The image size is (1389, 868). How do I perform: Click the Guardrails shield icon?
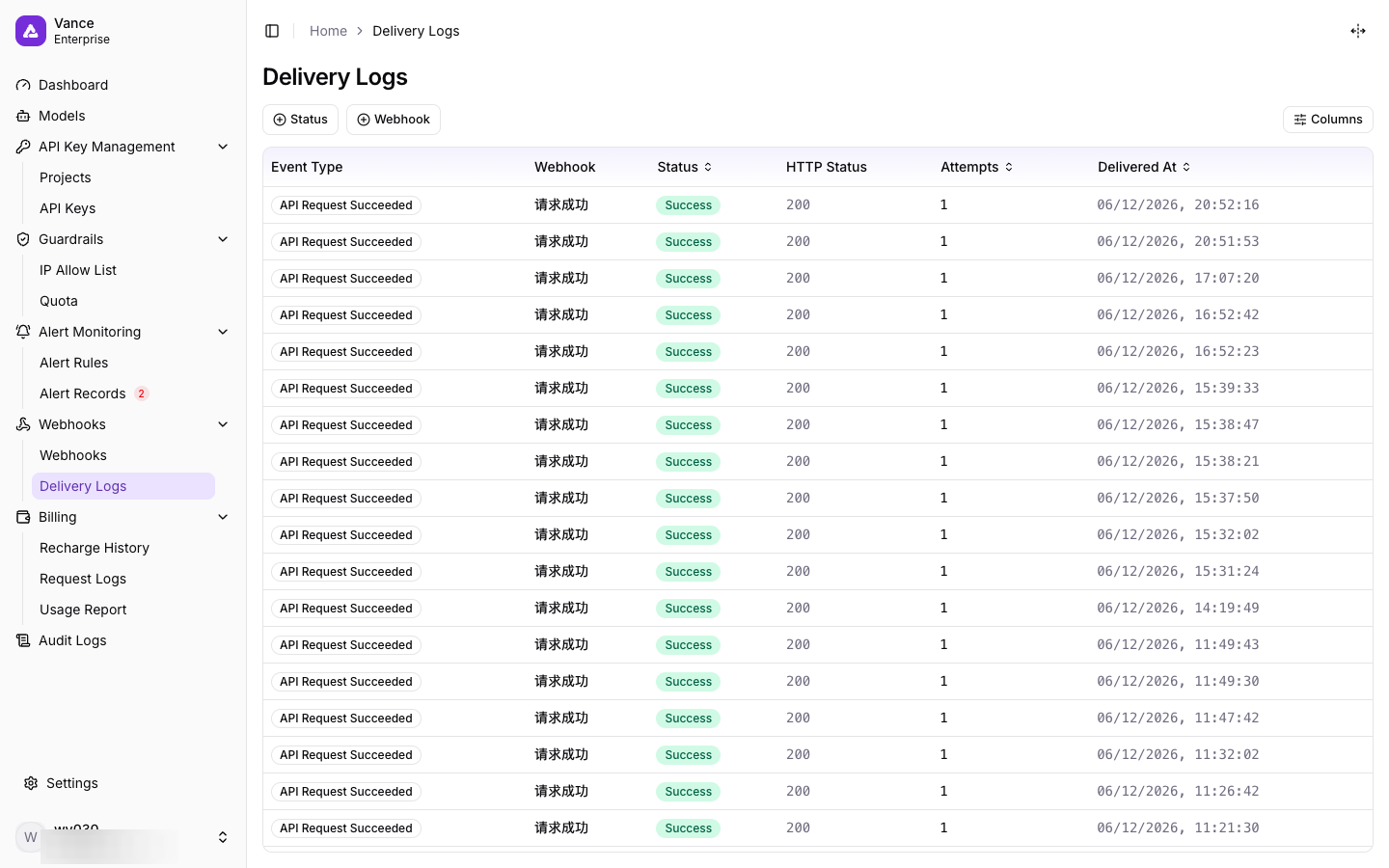click(x=23, y=239)
